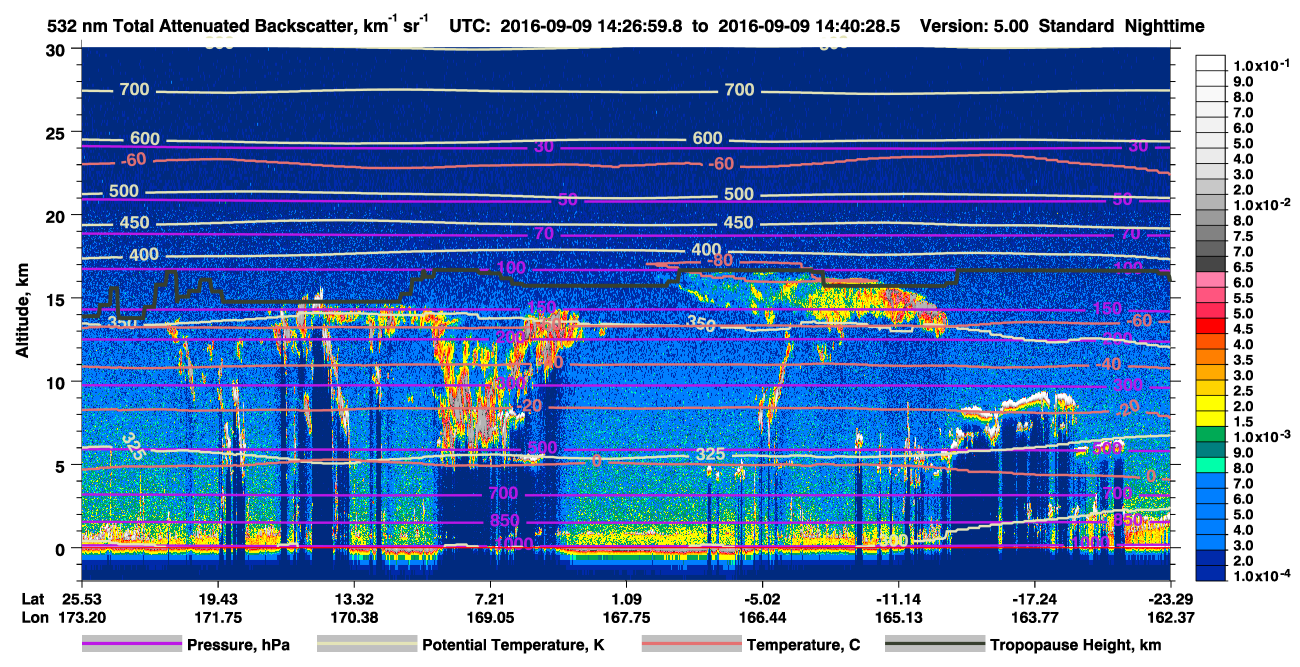1300x667 pixels.
Task: Click latitude value '7.21'
Action: 490,598
